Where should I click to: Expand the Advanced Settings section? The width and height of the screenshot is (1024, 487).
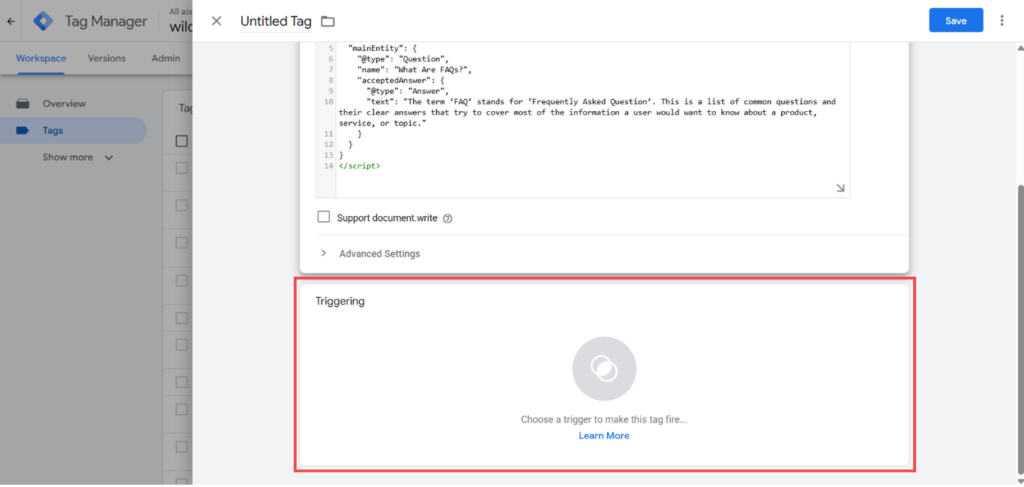pyautogui.click(x=370, y=254)
